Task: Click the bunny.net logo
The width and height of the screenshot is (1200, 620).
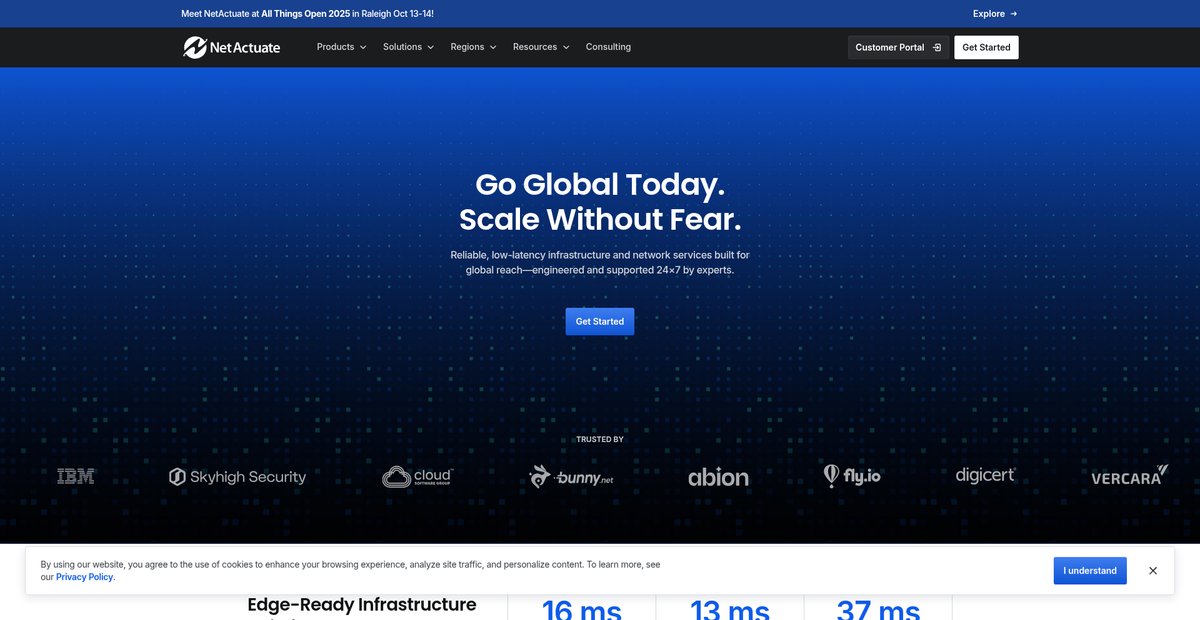Action: (571, 476)
